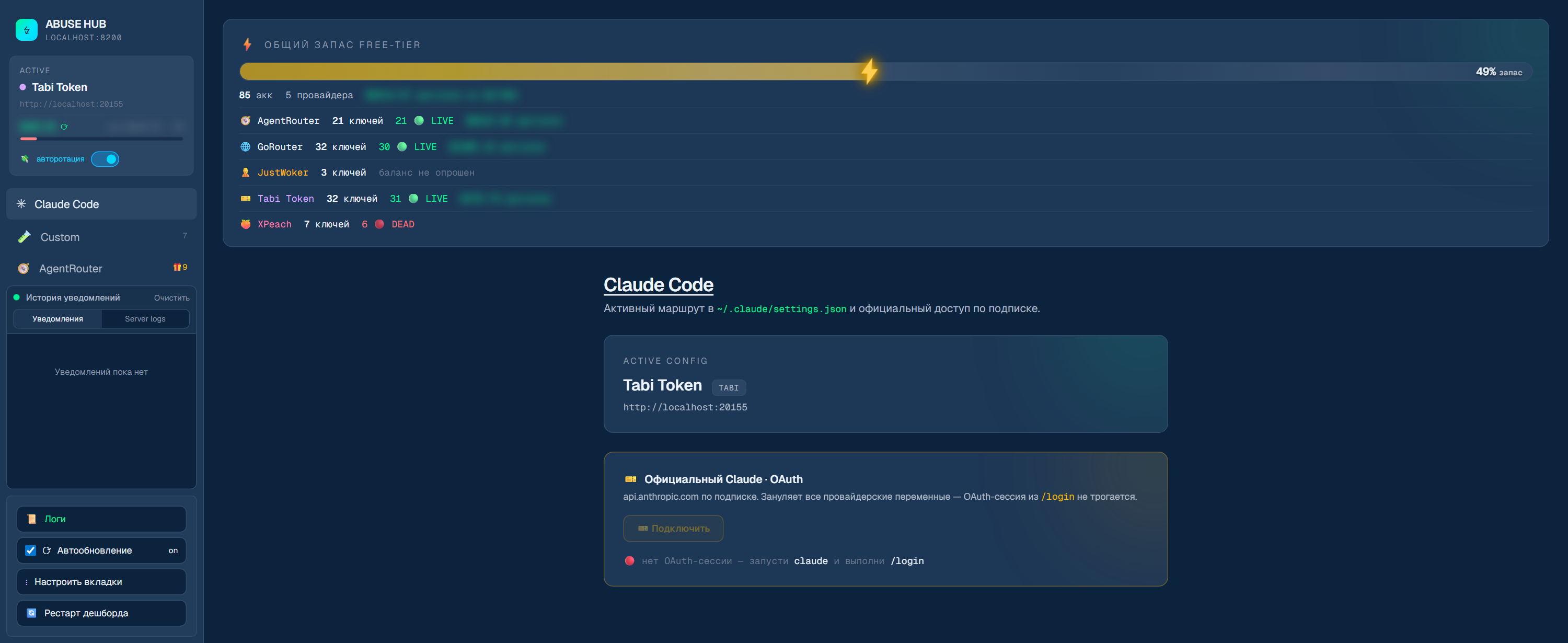Click the green dot beside История уведомлений
This screenshot has width=1568, height=643.
coord(17,297)
